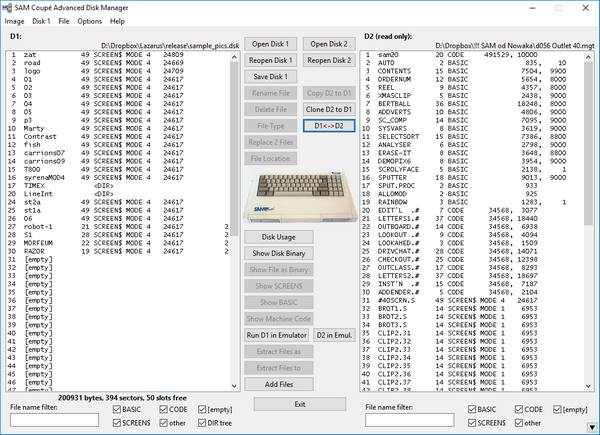Toggle D2 [empty] filter checkbox
600x435 pixels.
tap(570, 409)
